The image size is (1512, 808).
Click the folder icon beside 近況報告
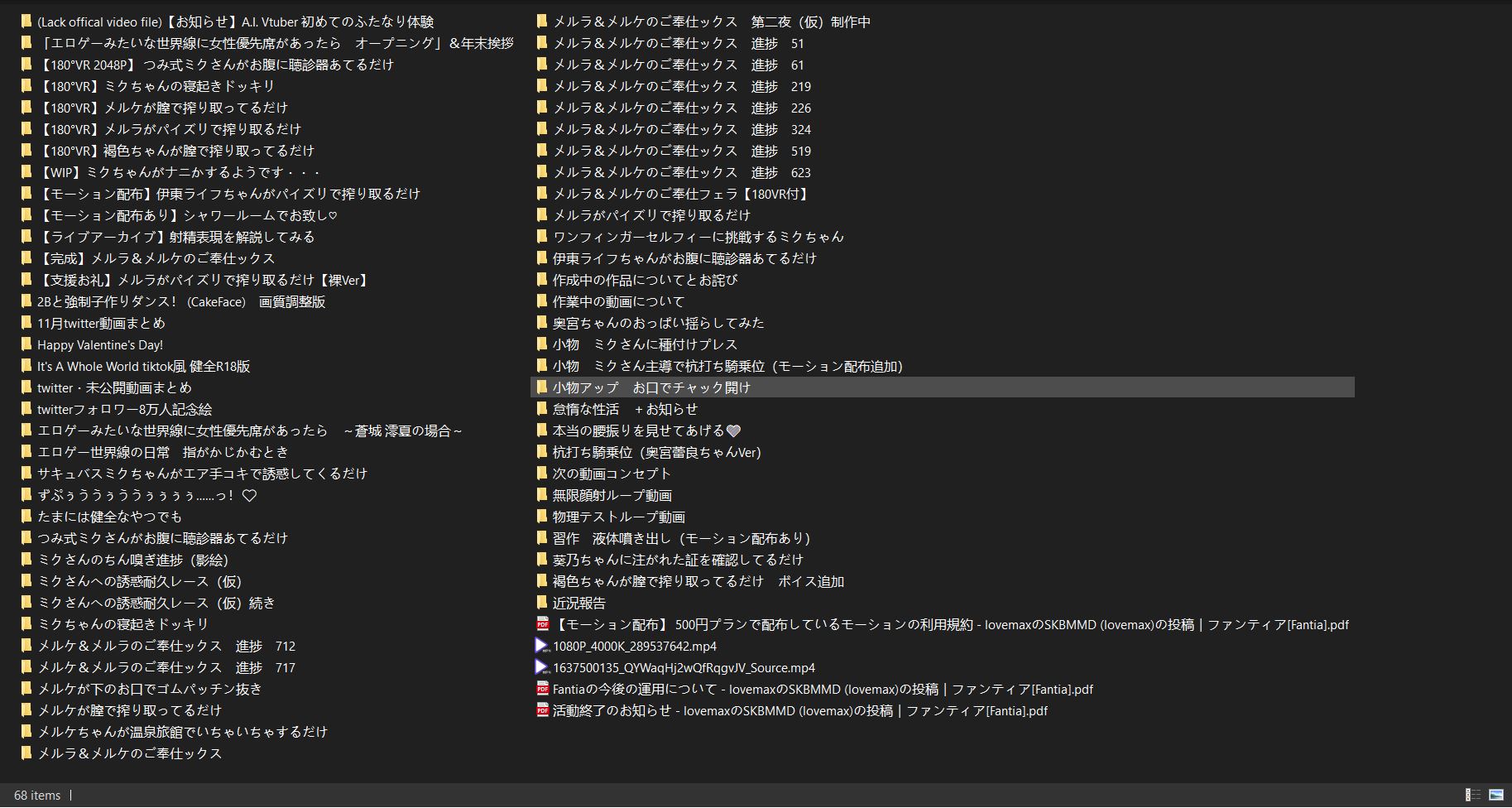tap(542, 603)
